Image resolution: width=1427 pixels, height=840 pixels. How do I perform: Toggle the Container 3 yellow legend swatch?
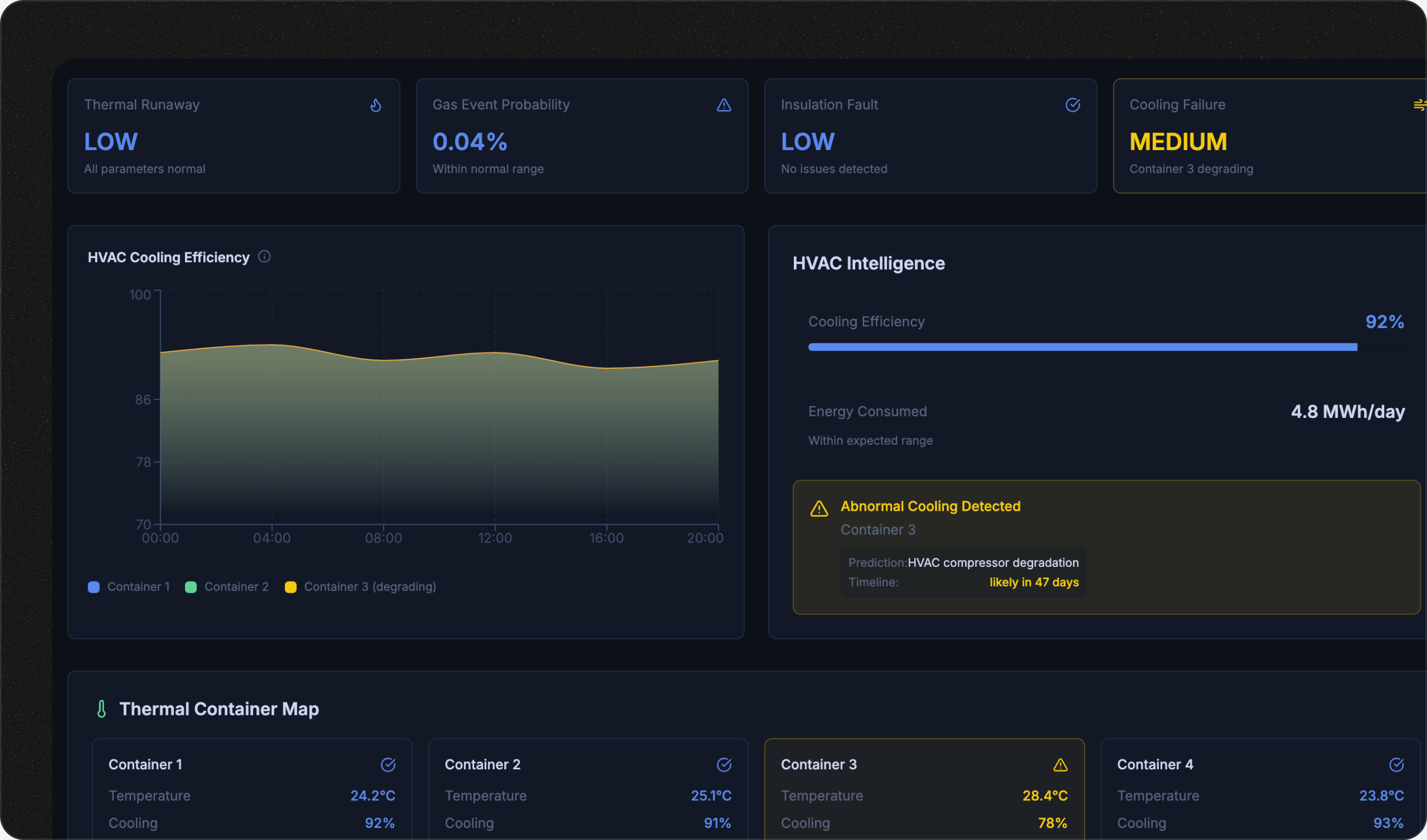tap(291, 587)
